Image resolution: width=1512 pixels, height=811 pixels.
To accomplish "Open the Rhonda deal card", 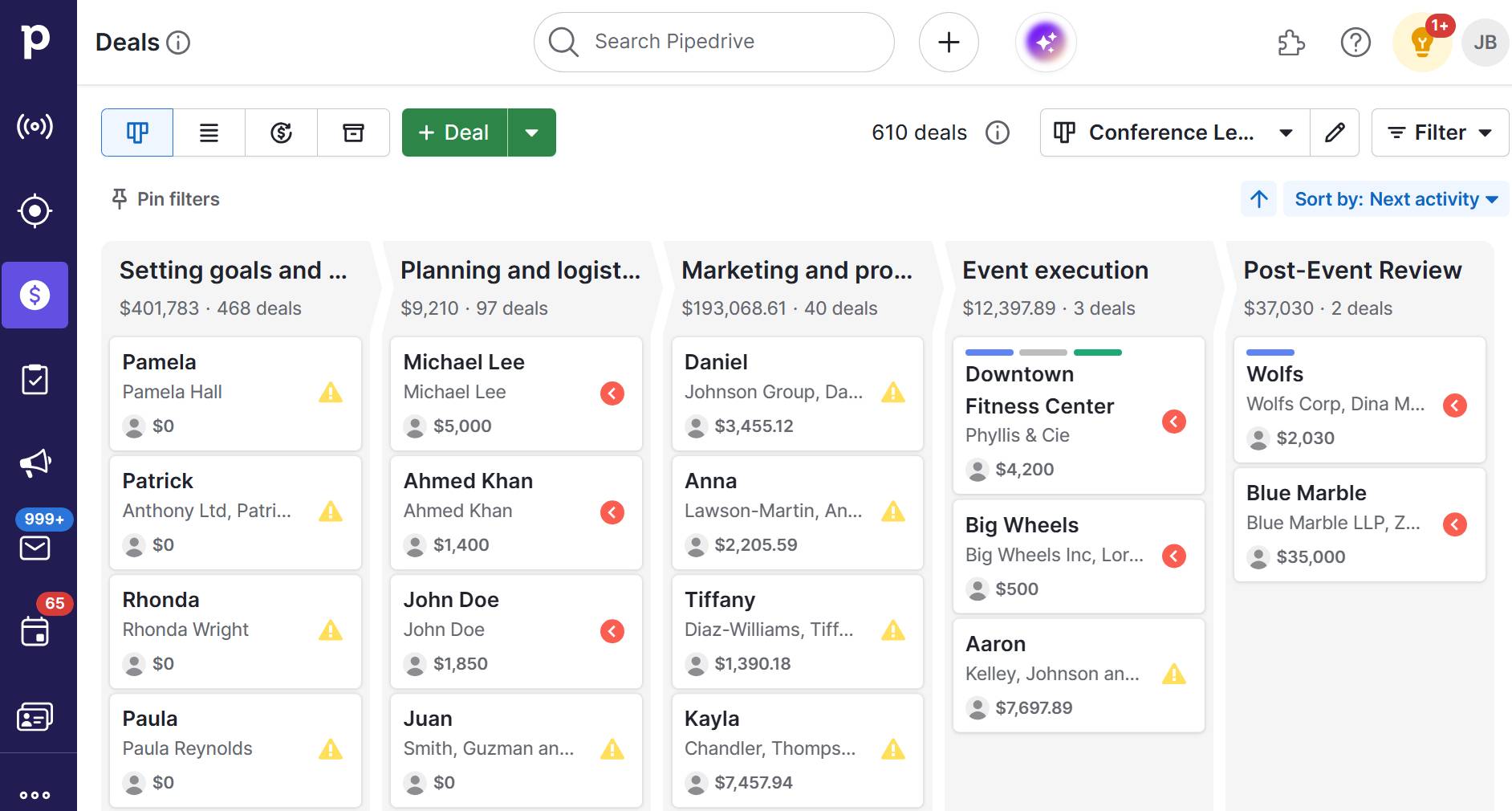I will point(235,631).
